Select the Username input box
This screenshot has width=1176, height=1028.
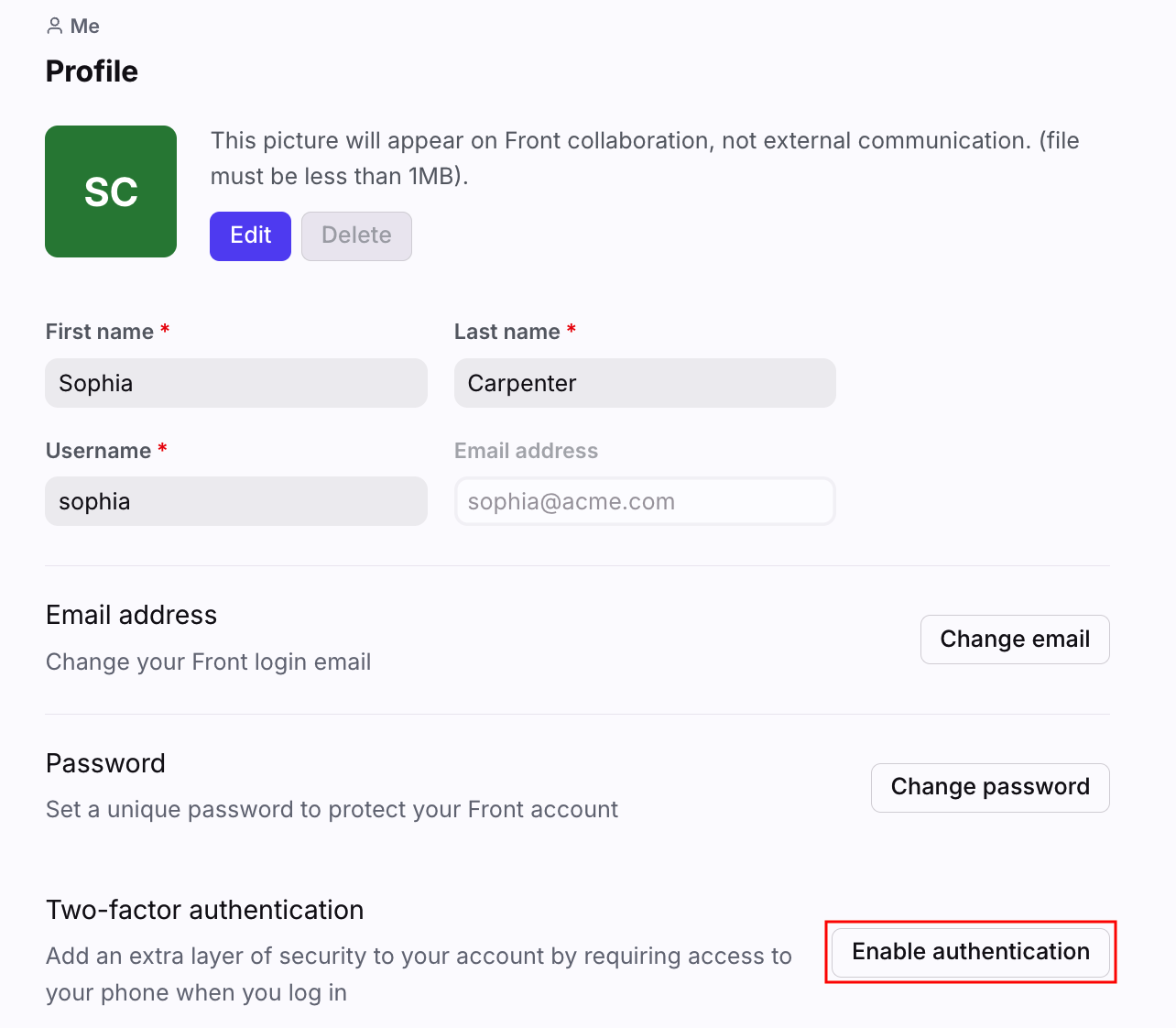[x=236, y=501]
